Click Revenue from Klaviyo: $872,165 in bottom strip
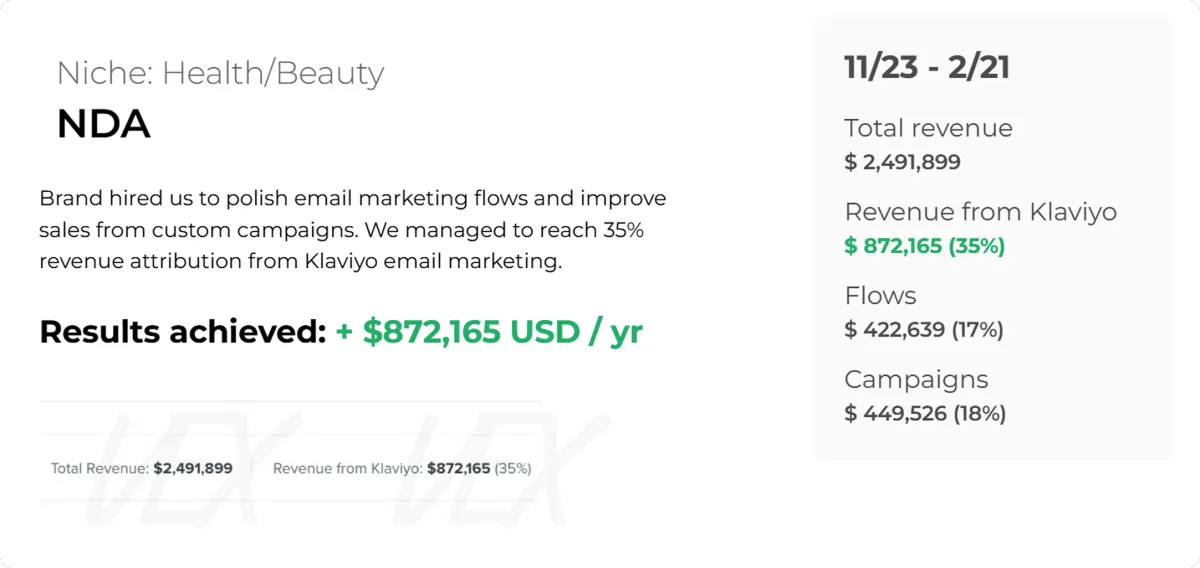Viewport: 1200px width, 568px height. click(382, 468)
